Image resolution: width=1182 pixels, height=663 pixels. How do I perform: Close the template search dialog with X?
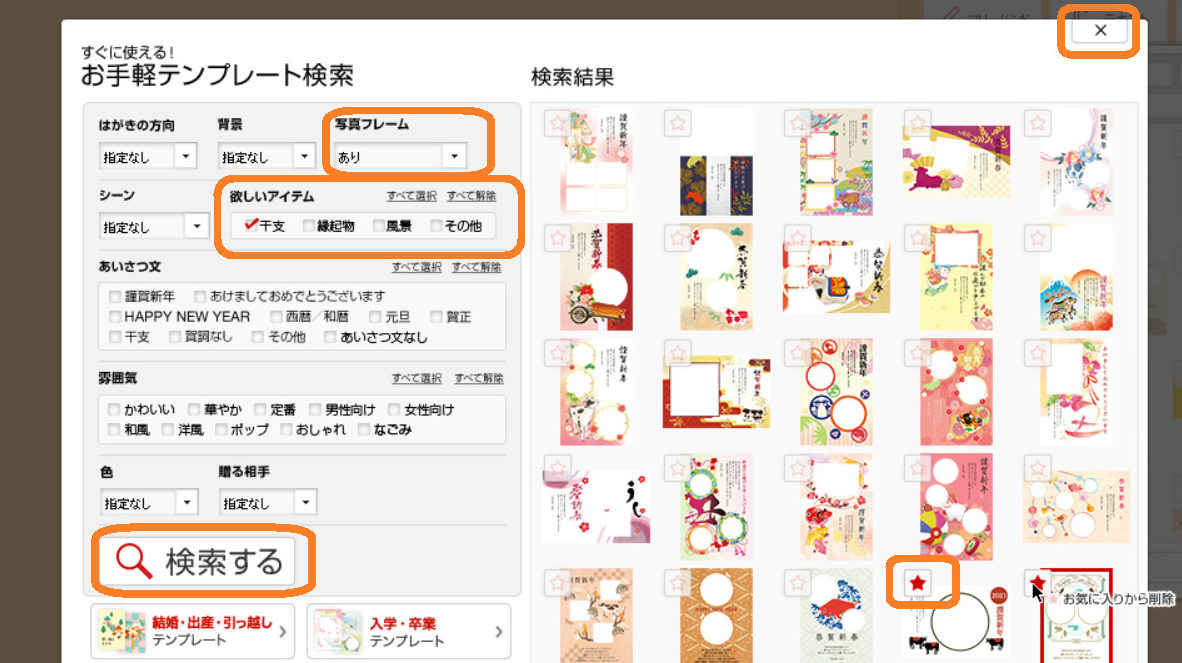coord(1100,30)
